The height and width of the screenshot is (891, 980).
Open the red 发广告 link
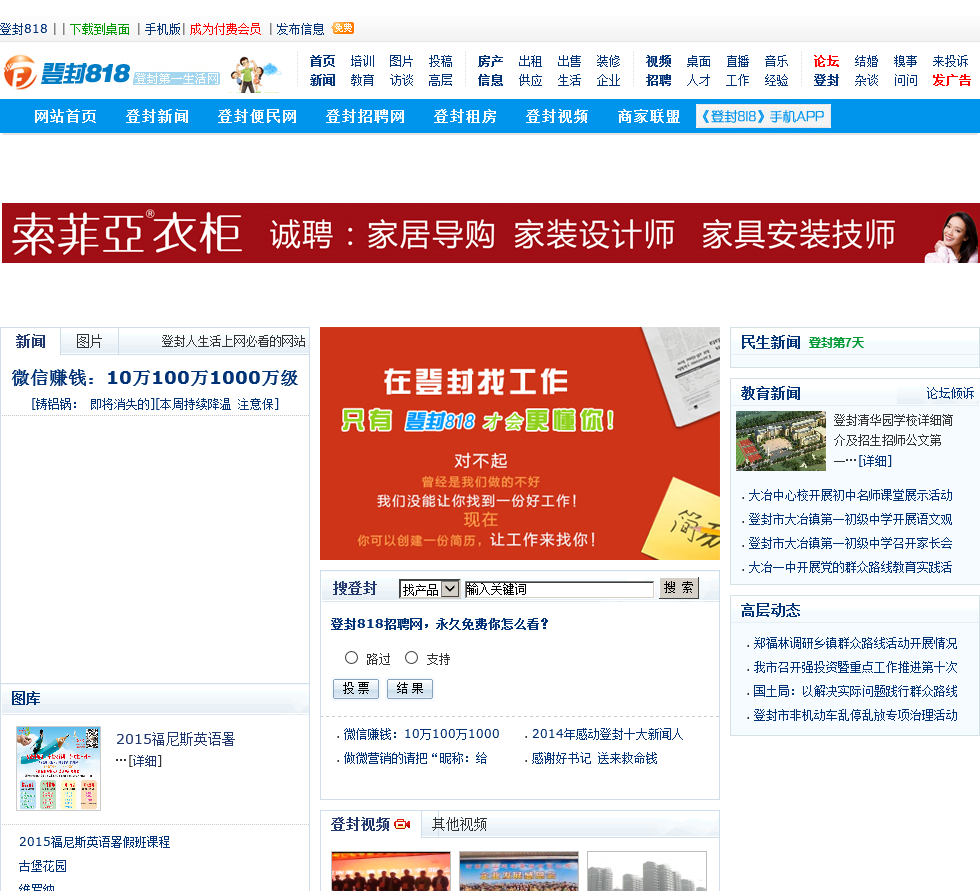(x=951, y=81)
